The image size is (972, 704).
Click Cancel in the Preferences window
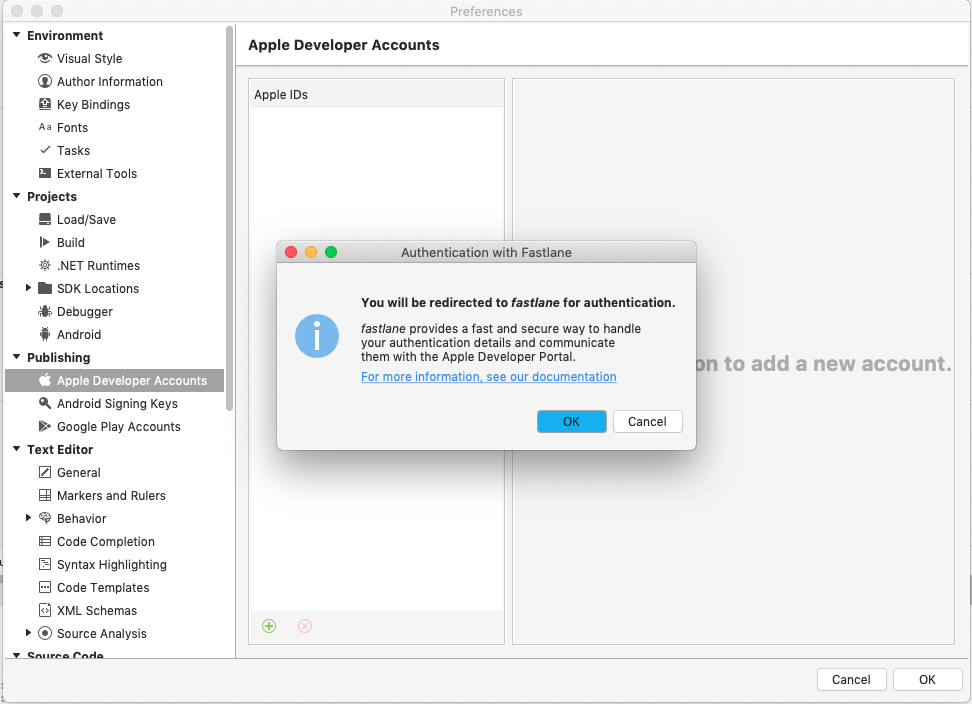click(x=851, y=679)
